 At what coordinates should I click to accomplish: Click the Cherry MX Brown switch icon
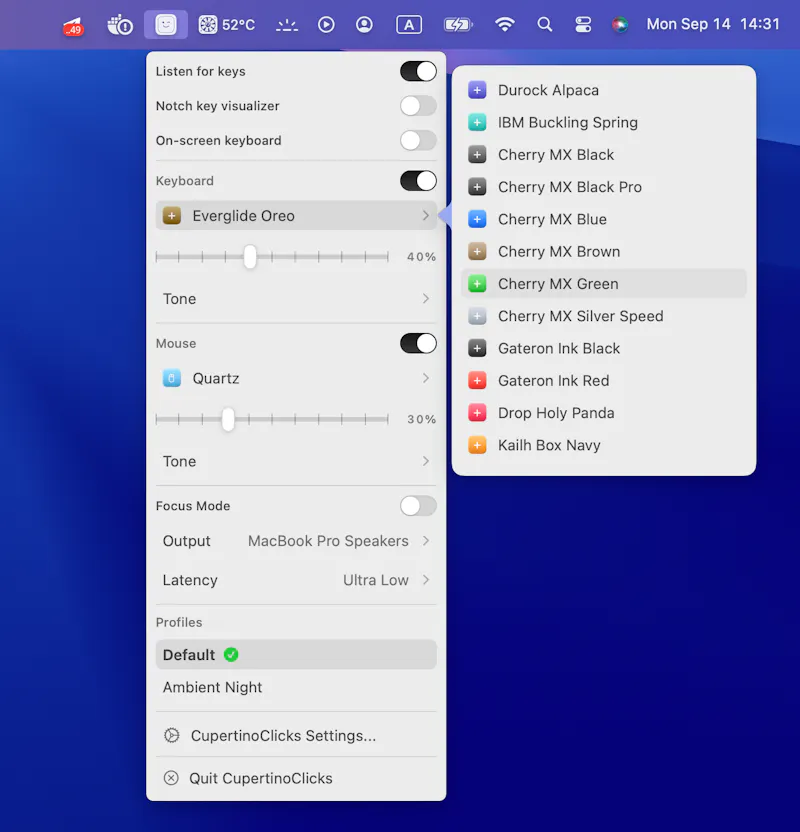pyautogui.click(x=477, y=252)
